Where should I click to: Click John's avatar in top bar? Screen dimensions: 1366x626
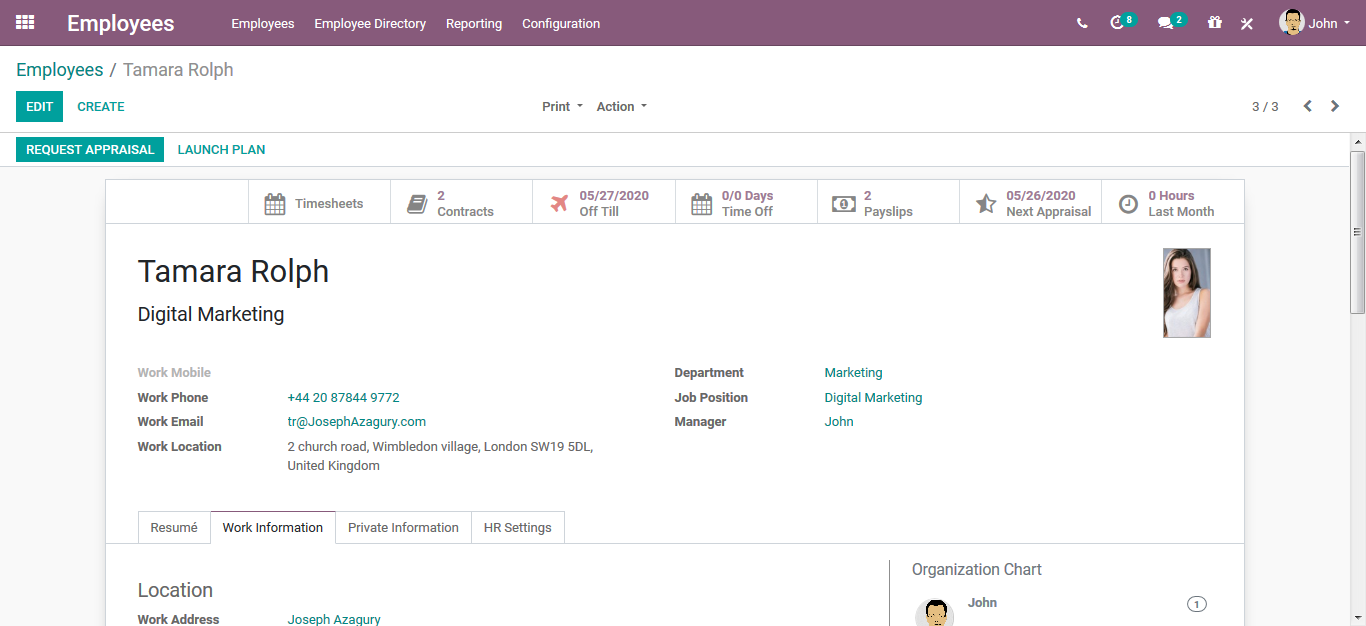[x=1291, y=22]
